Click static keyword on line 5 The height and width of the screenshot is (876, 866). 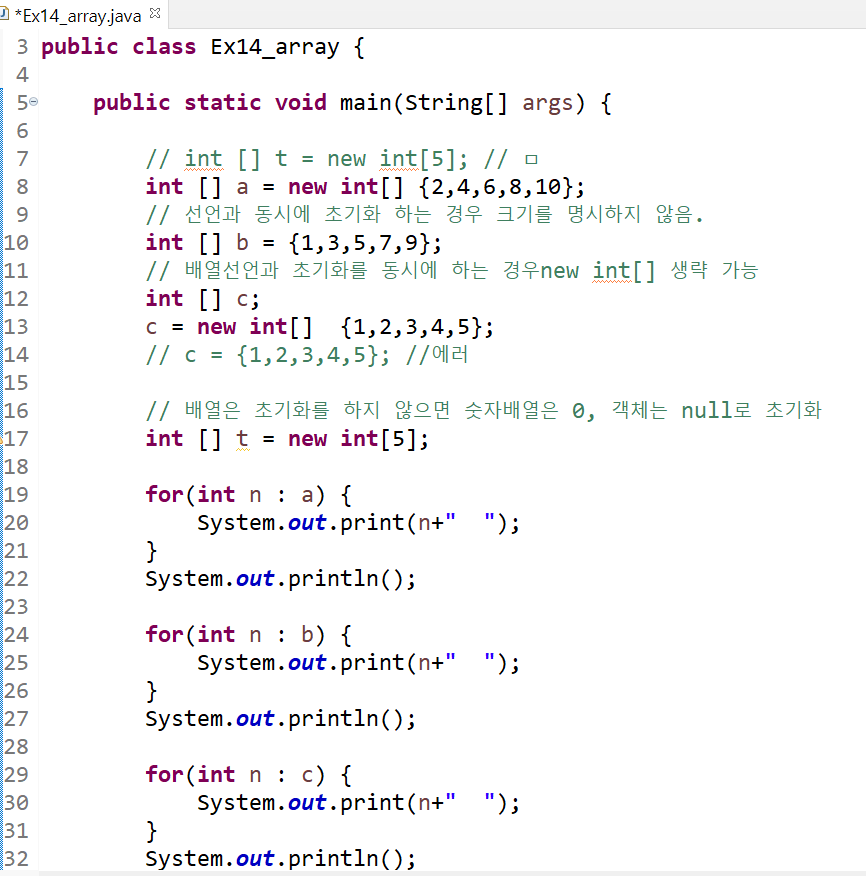click(x=222, y=103)
